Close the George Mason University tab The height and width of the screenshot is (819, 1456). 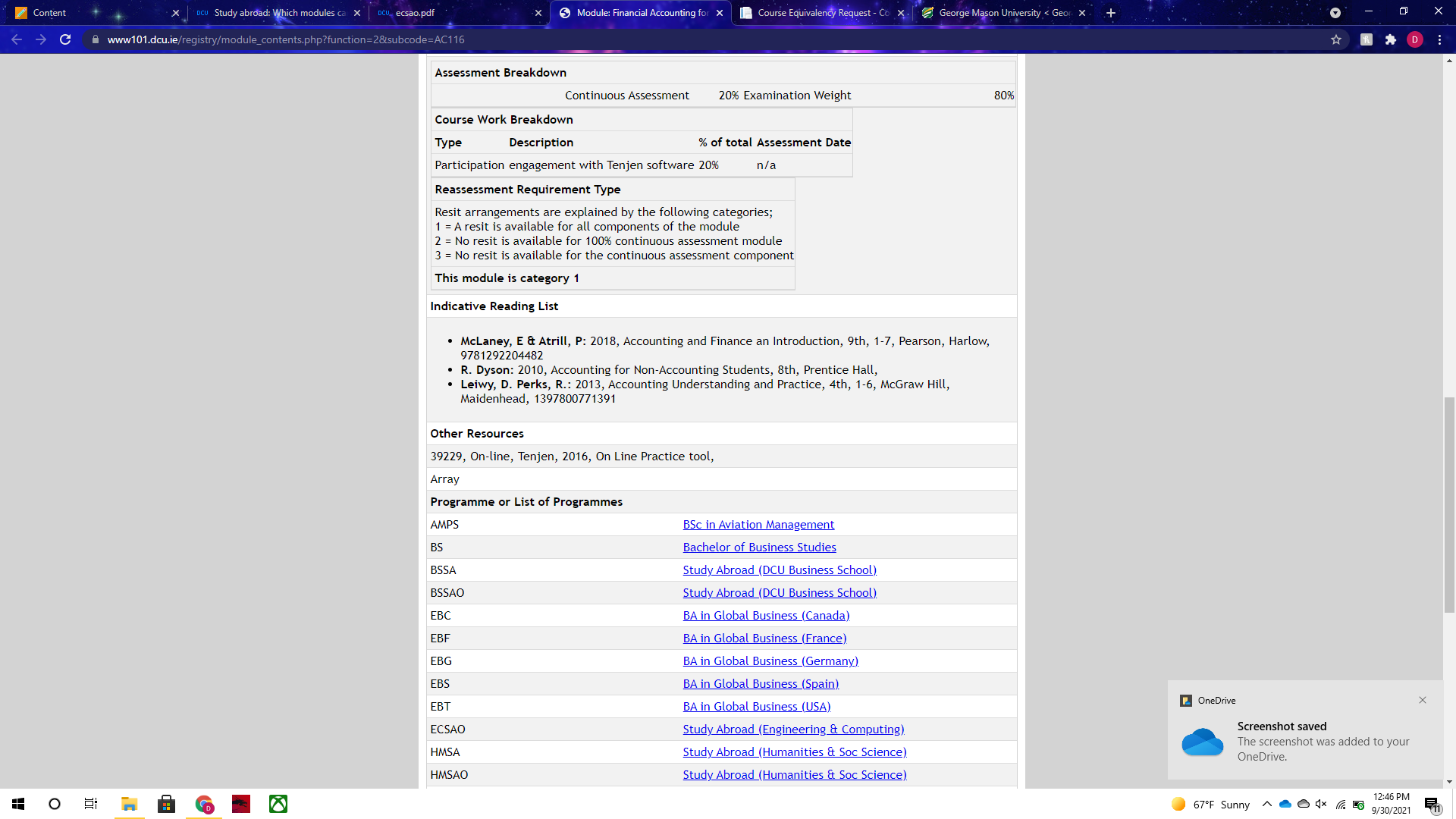[x=1082, y=13]
